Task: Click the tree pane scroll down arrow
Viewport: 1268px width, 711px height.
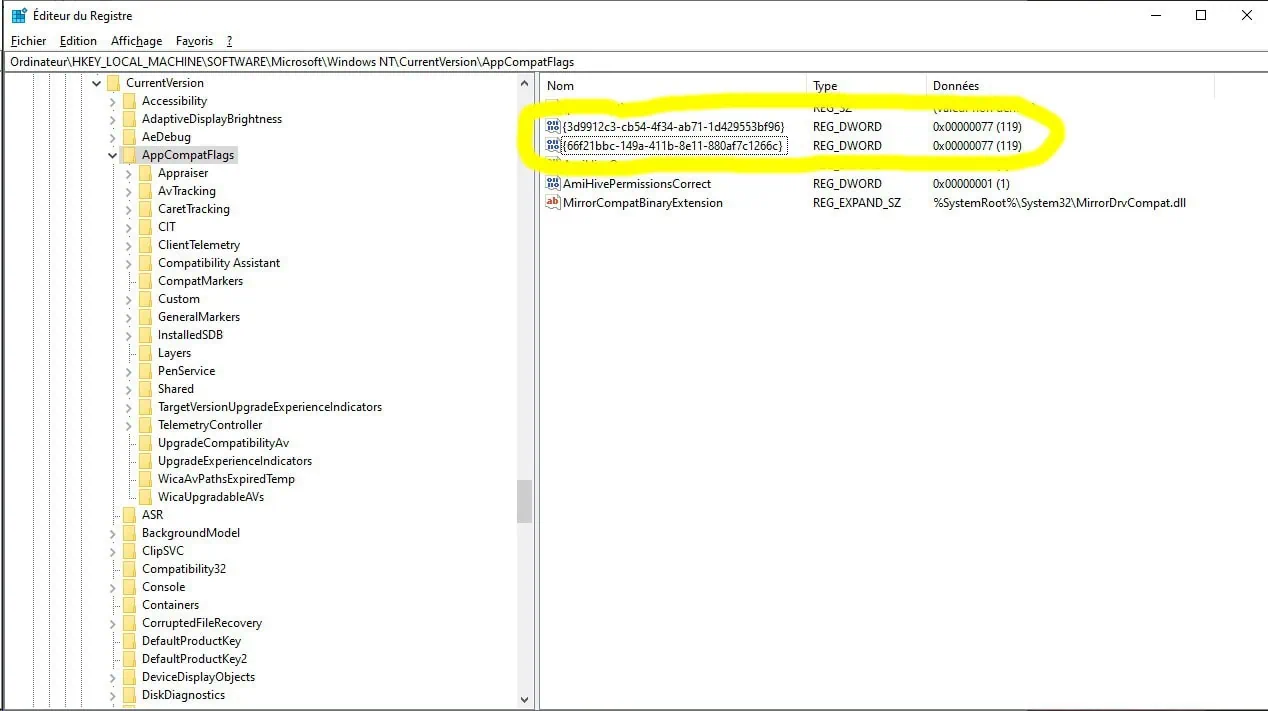Action: pyautogui.click(x=525, y=700)
